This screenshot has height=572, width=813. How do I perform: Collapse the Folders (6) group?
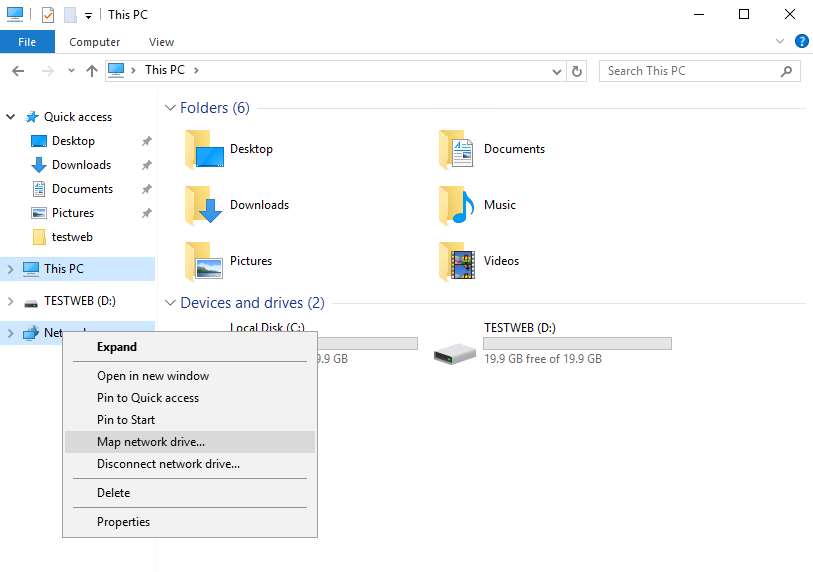click(x=170, y=108)
